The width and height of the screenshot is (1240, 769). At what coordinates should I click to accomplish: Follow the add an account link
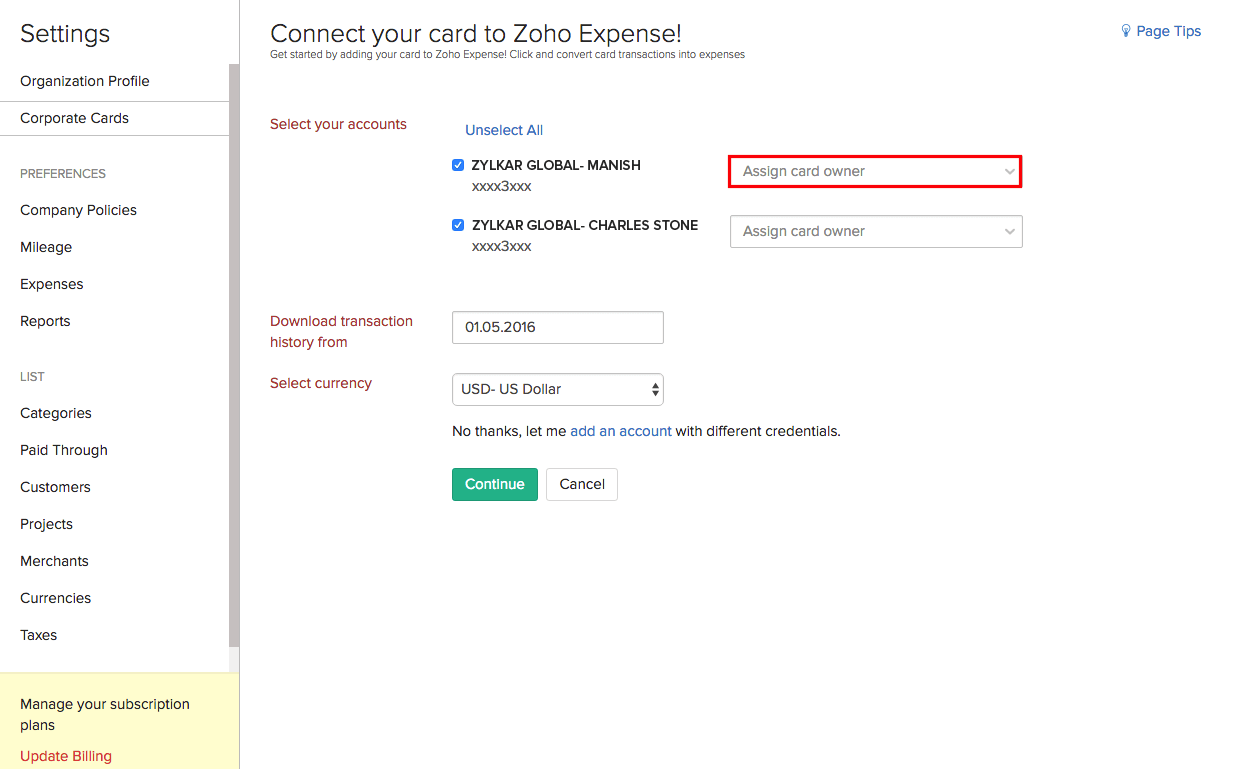620,431
